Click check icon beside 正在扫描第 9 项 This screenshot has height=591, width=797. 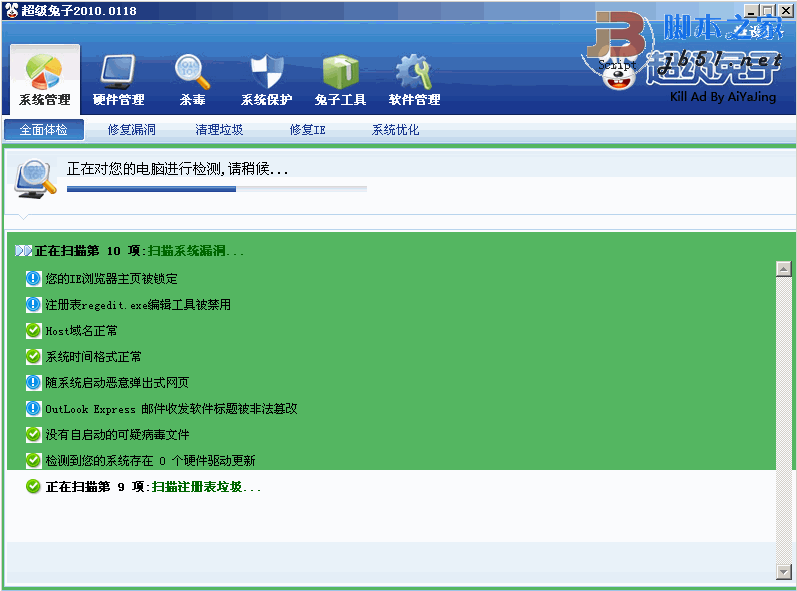33,487
